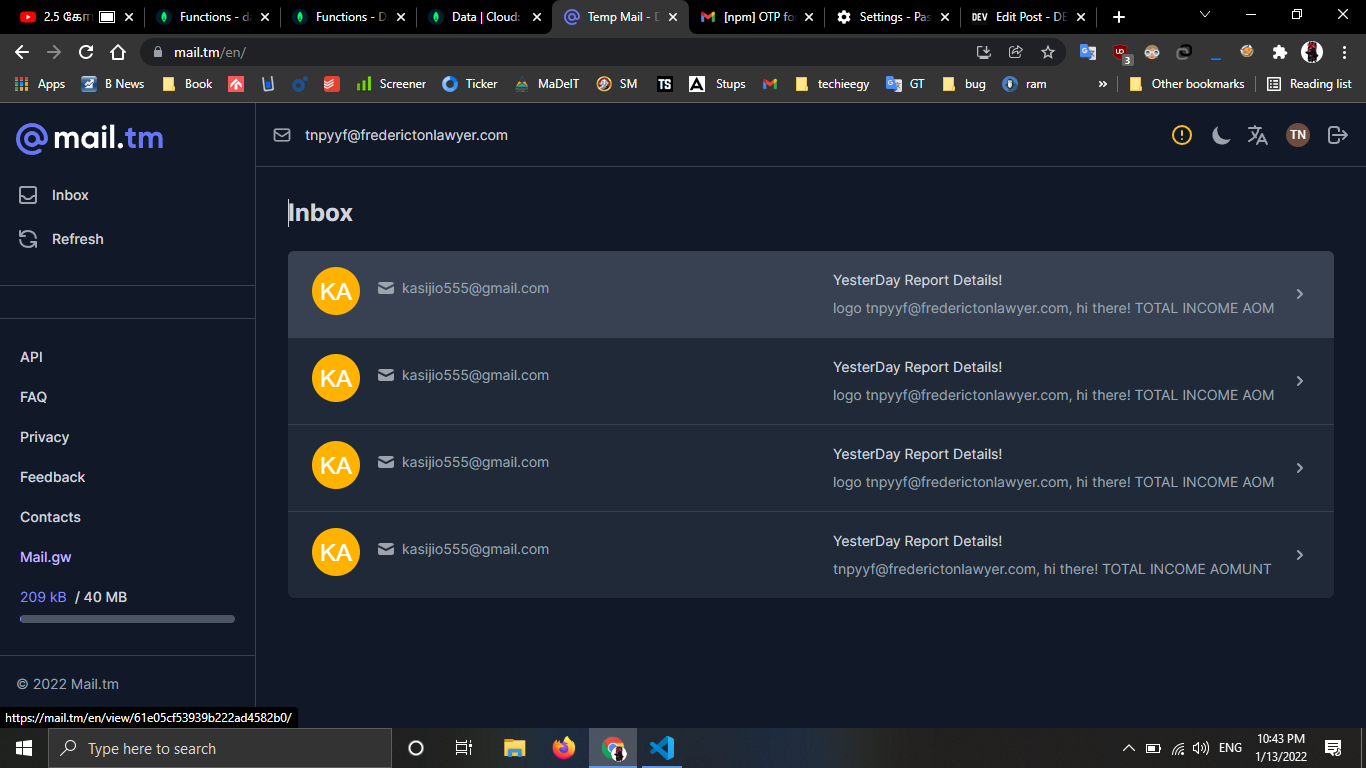Click the KA avatar on the second email
This screenshot has height=768, width=1366.
(x=336, y=379)
